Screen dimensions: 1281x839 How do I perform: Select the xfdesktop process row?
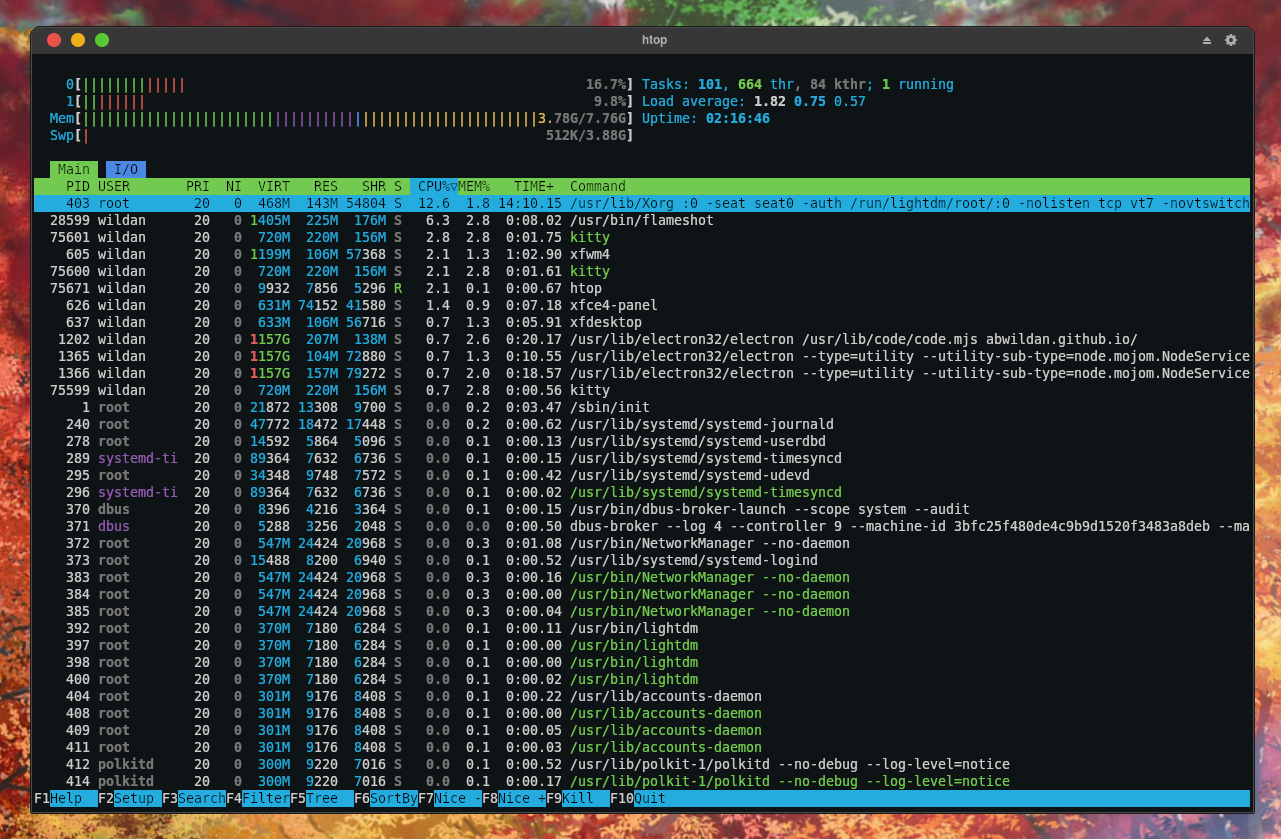tap(642, 322)
